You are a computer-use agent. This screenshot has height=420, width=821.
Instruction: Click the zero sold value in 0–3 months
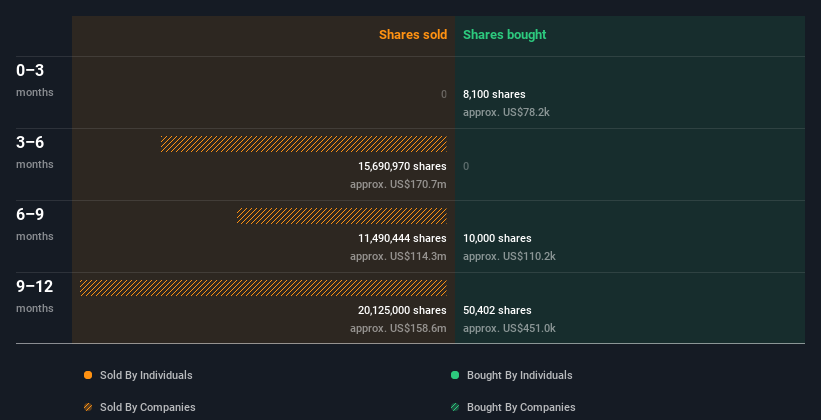[x=444, y=94]
